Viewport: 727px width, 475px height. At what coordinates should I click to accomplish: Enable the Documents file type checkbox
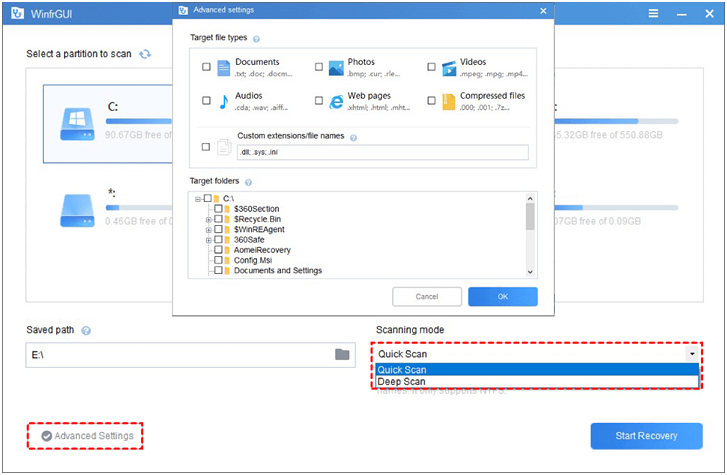click(x=207, y=67)
